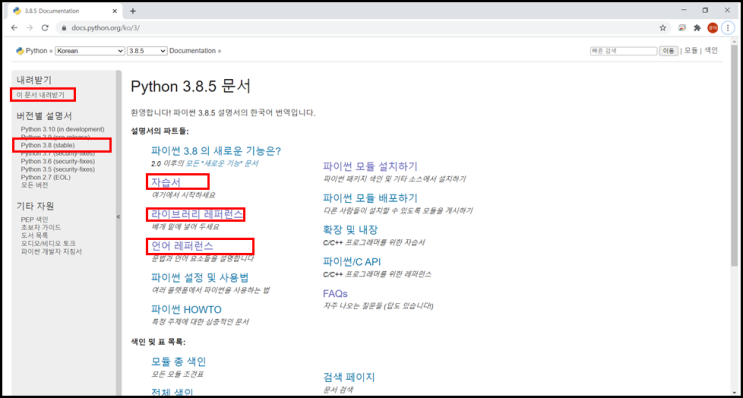The height and width of the screenshot is (398, 743).
Task: Open Python 3.10 (in development) docs
Action: (63, 129)
